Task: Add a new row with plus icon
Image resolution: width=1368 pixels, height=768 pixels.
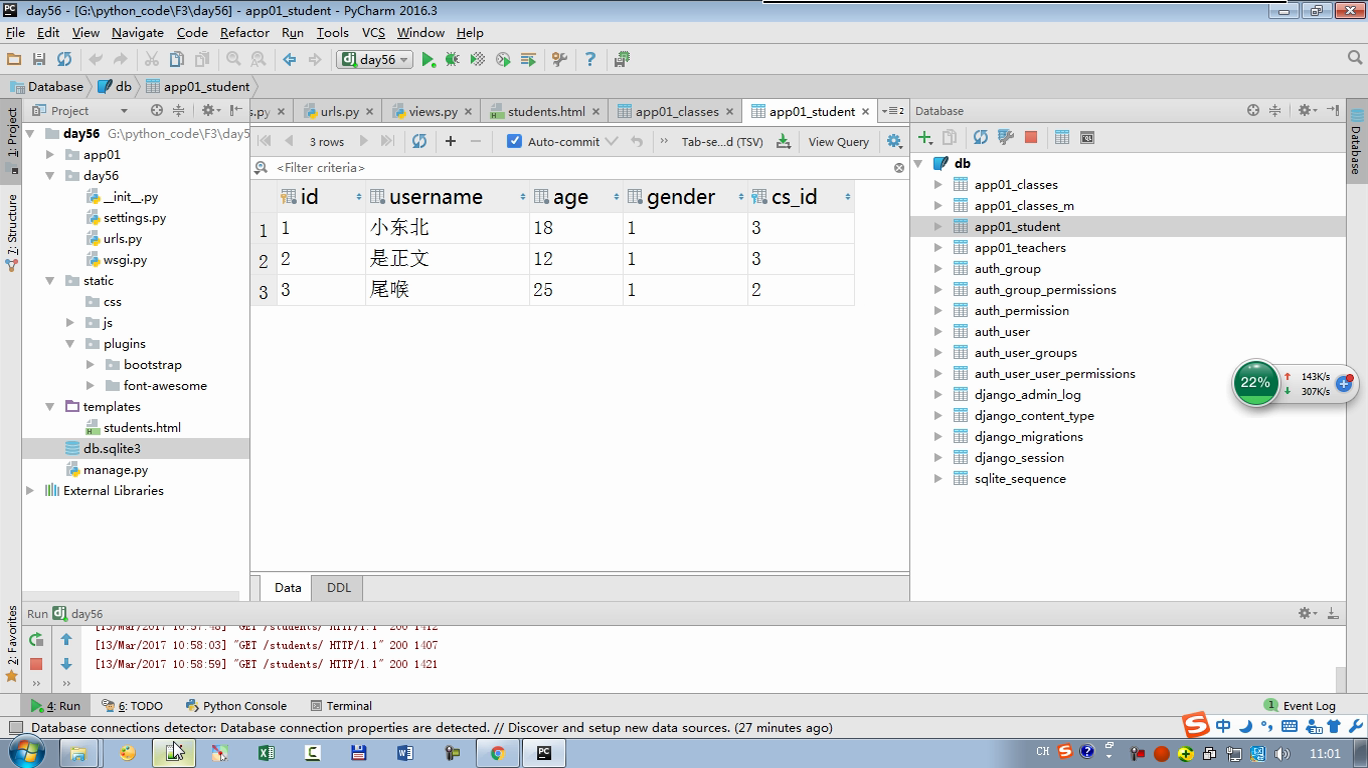Action: point(450,141)
